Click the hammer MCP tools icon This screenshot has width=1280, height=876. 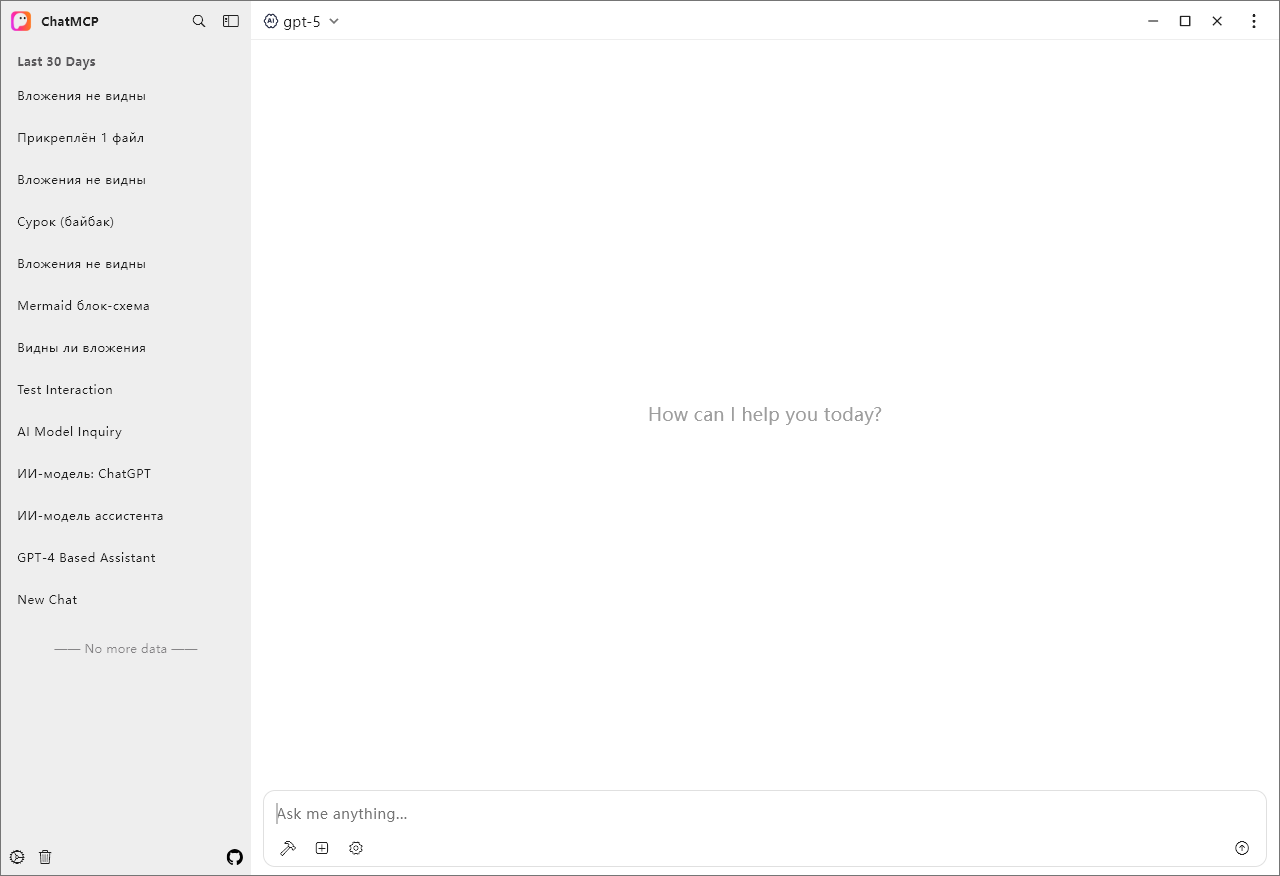click(288, 848)
